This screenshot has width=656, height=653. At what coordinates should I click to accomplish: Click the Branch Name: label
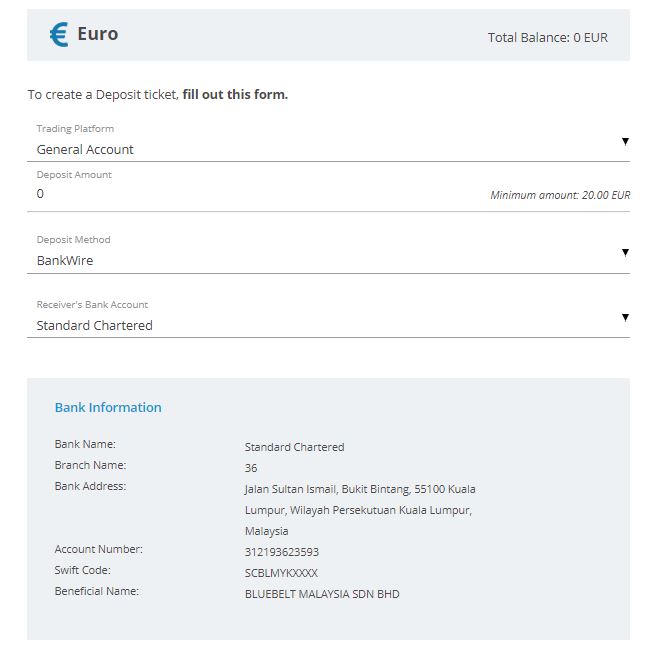point(90,465)
